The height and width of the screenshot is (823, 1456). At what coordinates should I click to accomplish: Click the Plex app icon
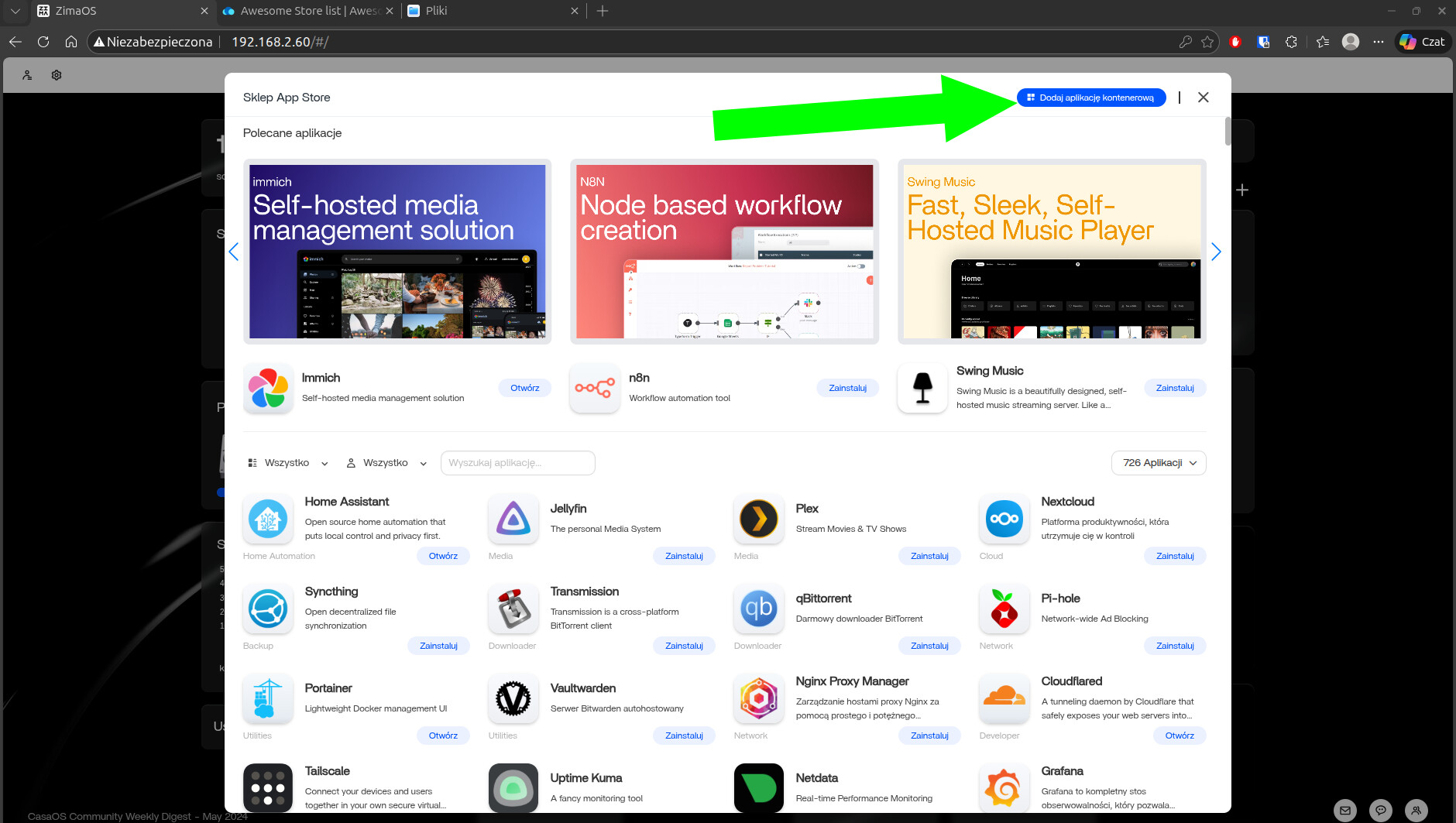(759, 519)
